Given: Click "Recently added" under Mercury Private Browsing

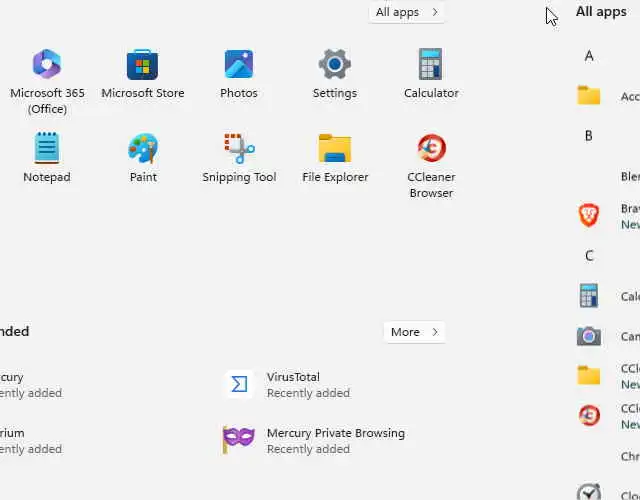Looking at the screenshot, I should [308, 449].
